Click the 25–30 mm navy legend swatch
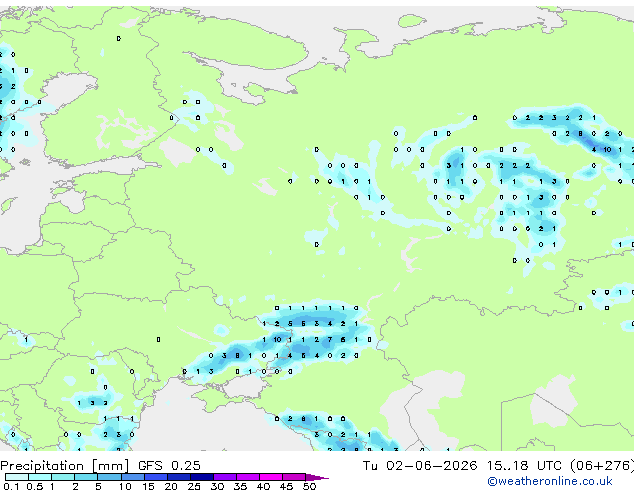Viewport: 634px width, 490px height. click(201, 477)
